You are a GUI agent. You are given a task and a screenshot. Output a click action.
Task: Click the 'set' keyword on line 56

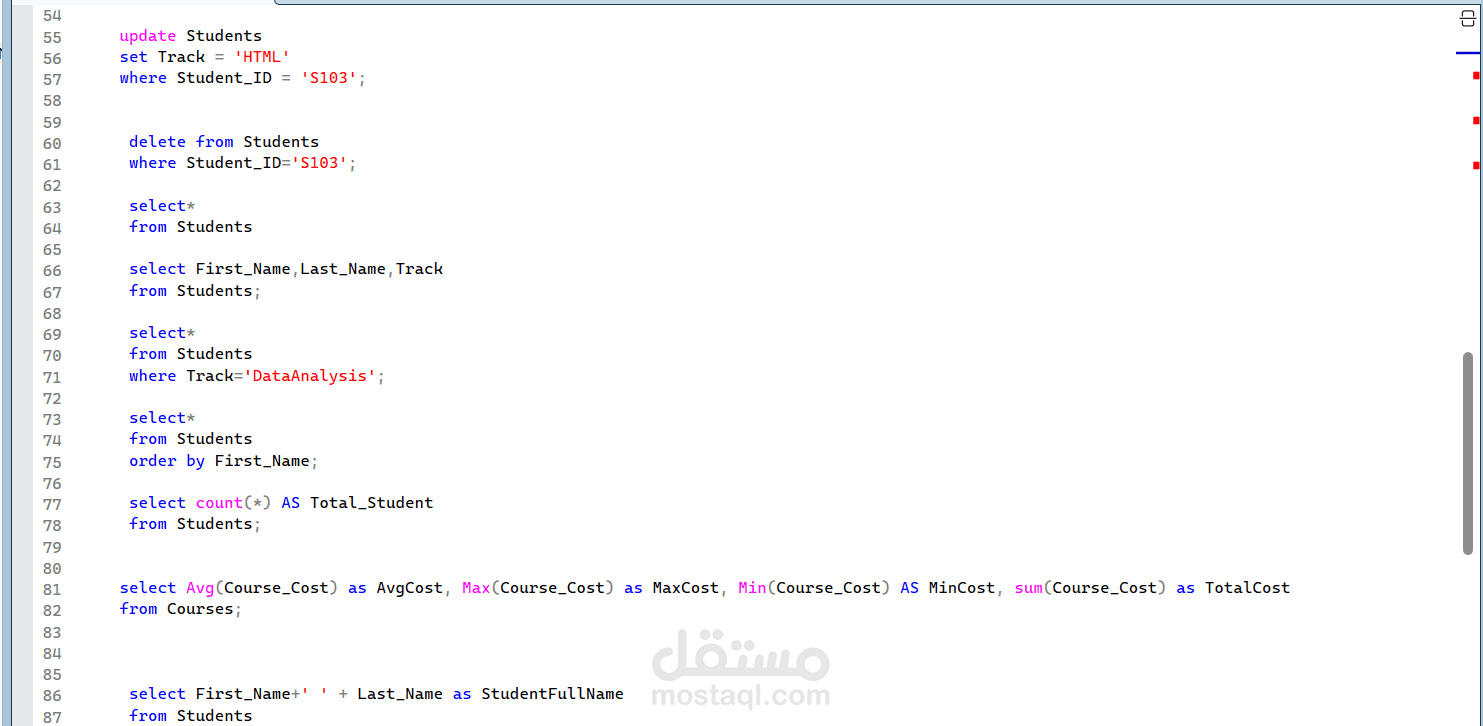tap(133, 57)
